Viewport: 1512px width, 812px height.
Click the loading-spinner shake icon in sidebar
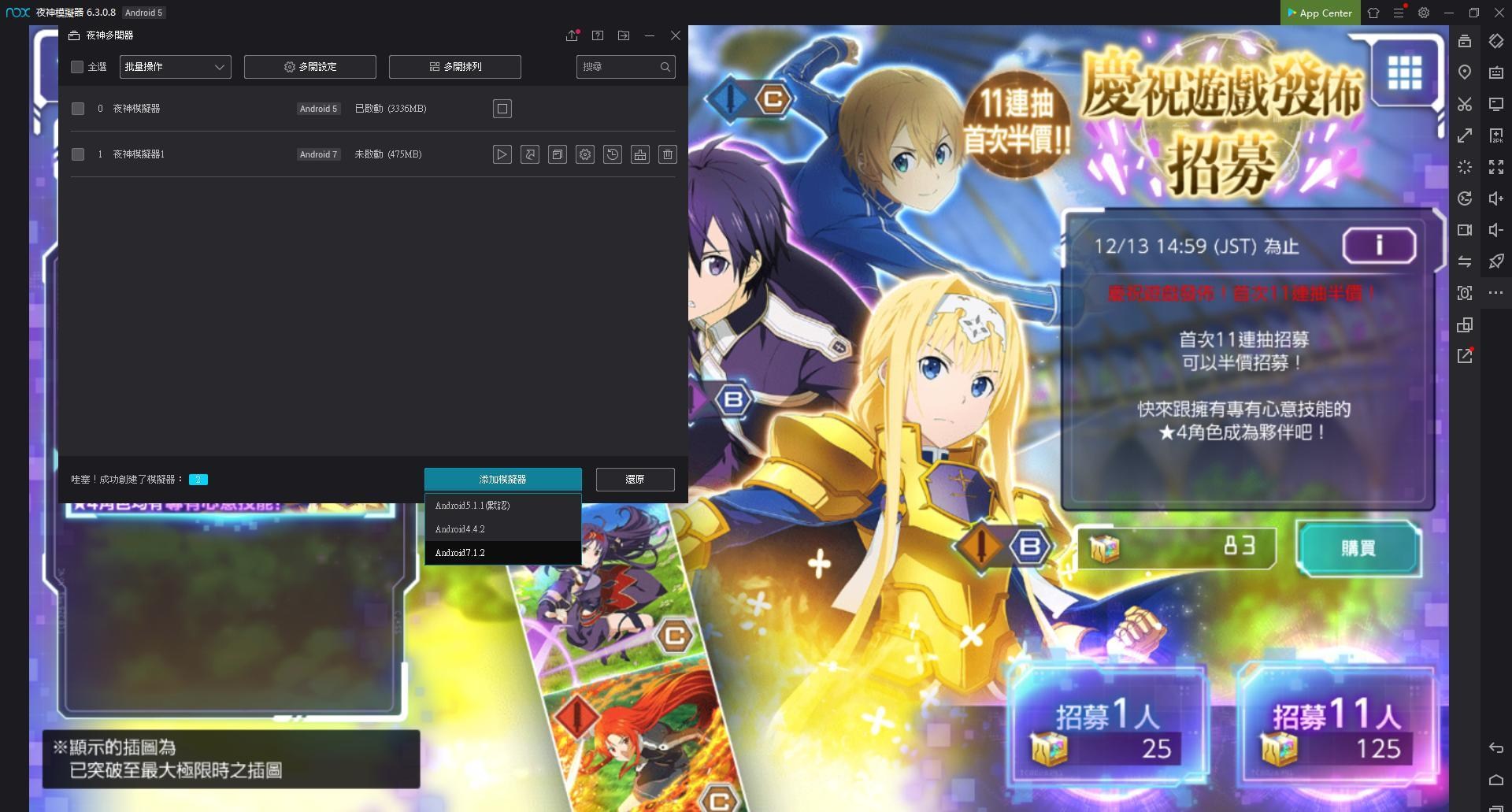click(1465, 167)
